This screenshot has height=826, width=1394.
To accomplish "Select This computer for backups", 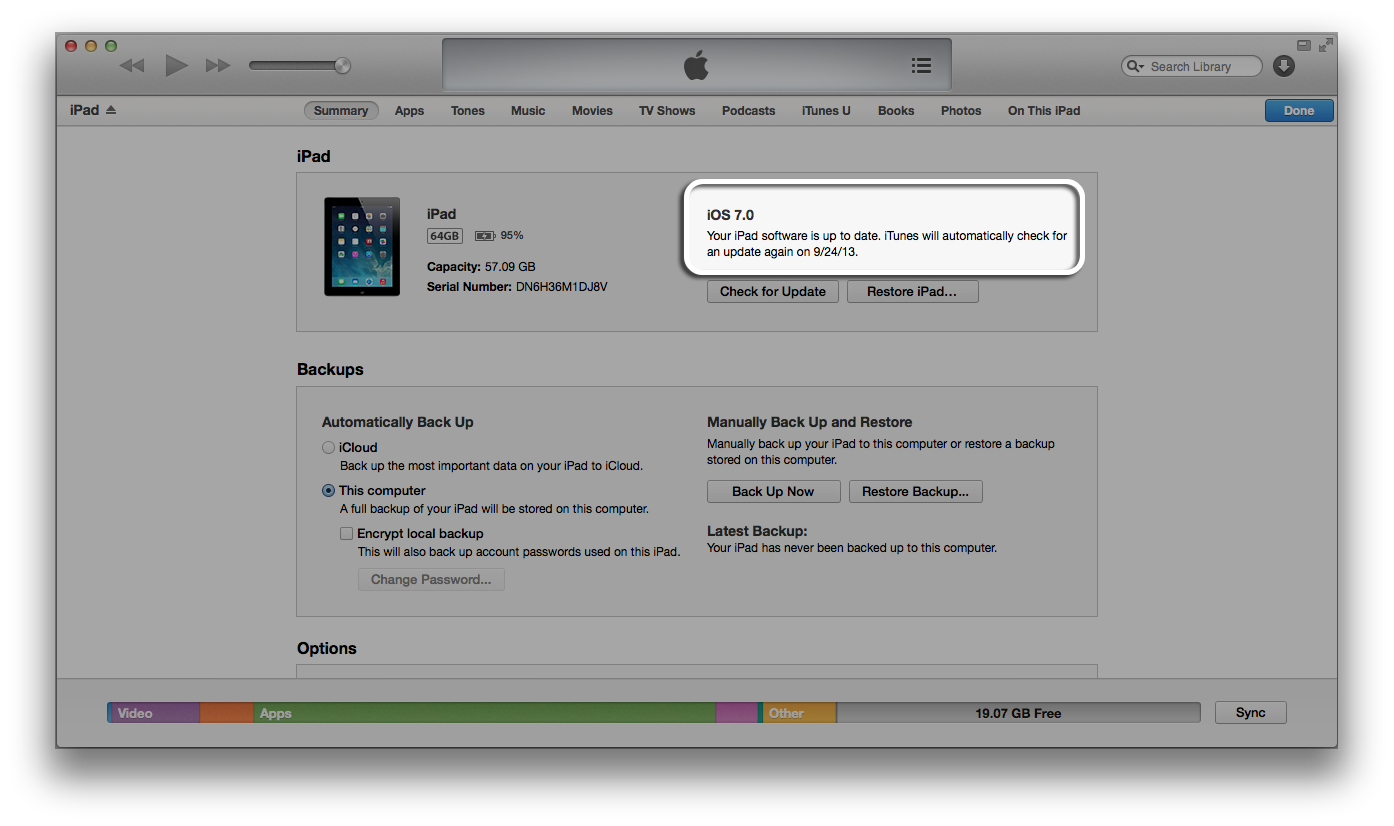I will click(328, 490).
